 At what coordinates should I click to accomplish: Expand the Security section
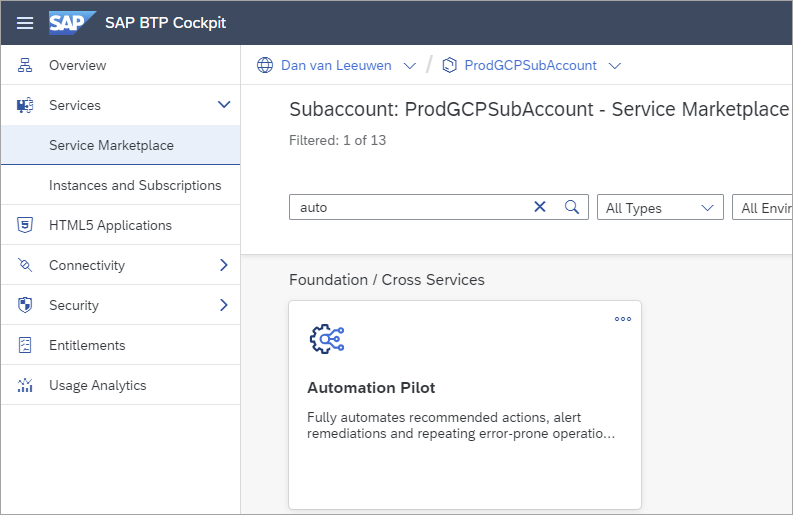click(x=224, y=305)
